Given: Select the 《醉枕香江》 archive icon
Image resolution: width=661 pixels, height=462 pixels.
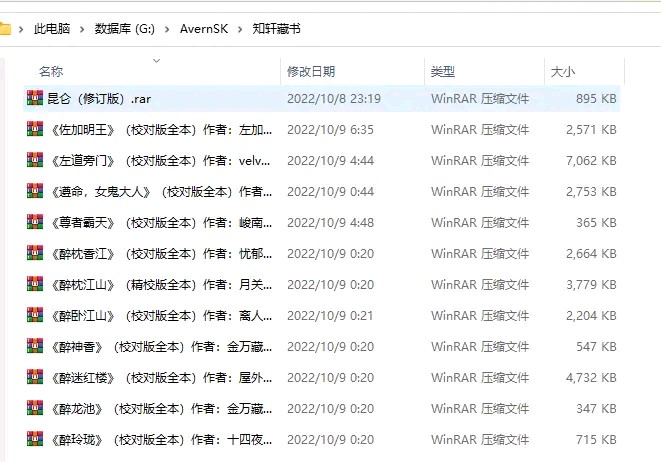Looking at the screenshot, I should (35, 254).
